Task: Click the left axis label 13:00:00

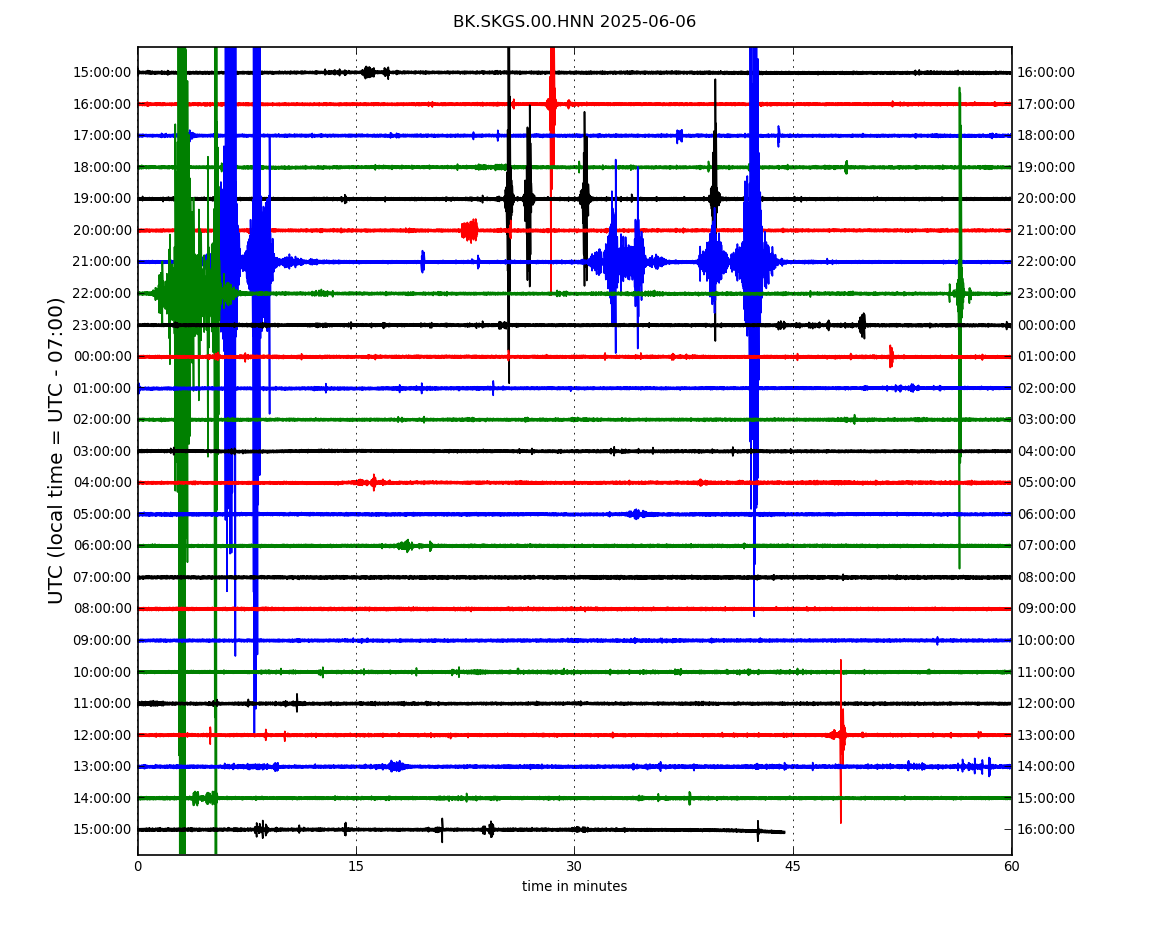Action: click(x=102, y=767)
